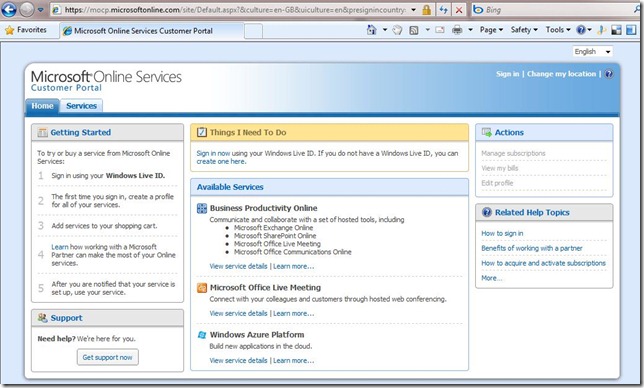644x388 pixels.
Task: View service details for Windows Azure Platform
Action: pos(238,360)
